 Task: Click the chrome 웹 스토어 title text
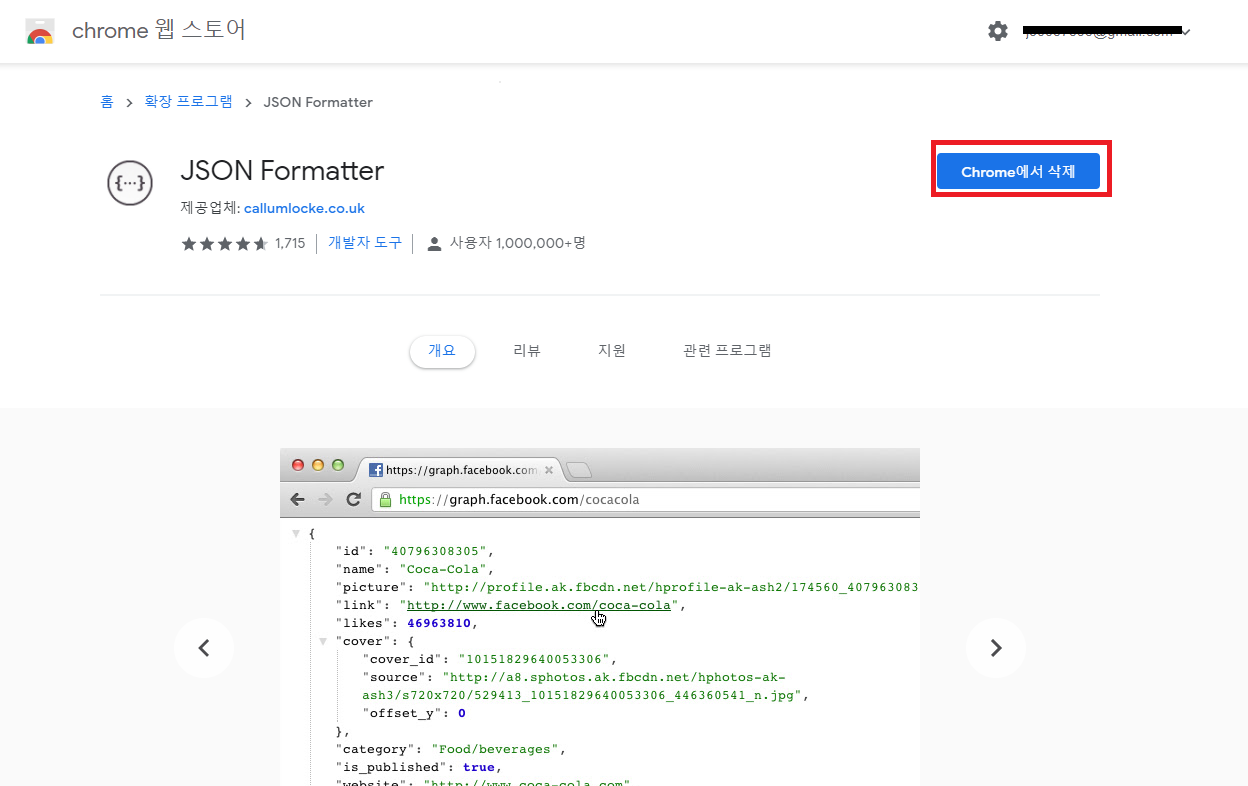[159, 31]
